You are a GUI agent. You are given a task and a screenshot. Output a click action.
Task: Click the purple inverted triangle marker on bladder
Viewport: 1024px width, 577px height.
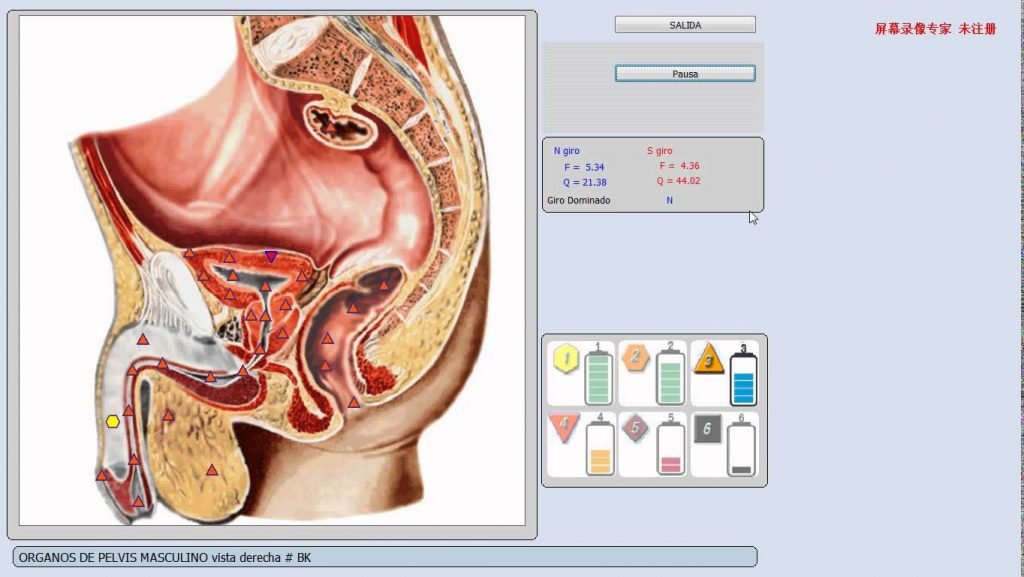click(x=271, y=257)
